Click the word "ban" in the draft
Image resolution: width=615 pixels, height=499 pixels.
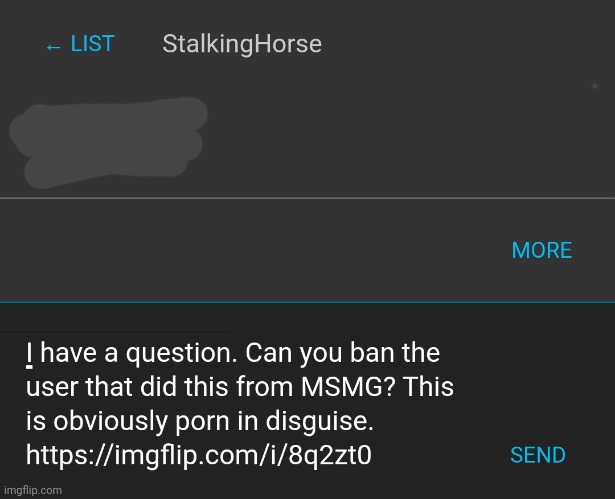(370, 354)
